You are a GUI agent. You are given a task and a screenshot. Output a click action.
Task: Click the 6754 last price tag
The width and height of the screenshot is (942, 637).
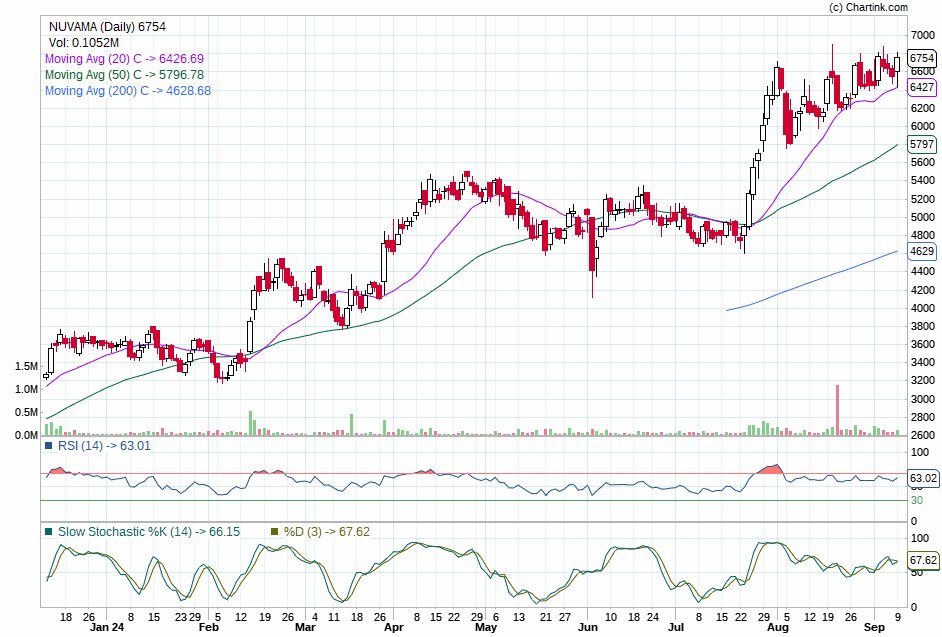922,58
